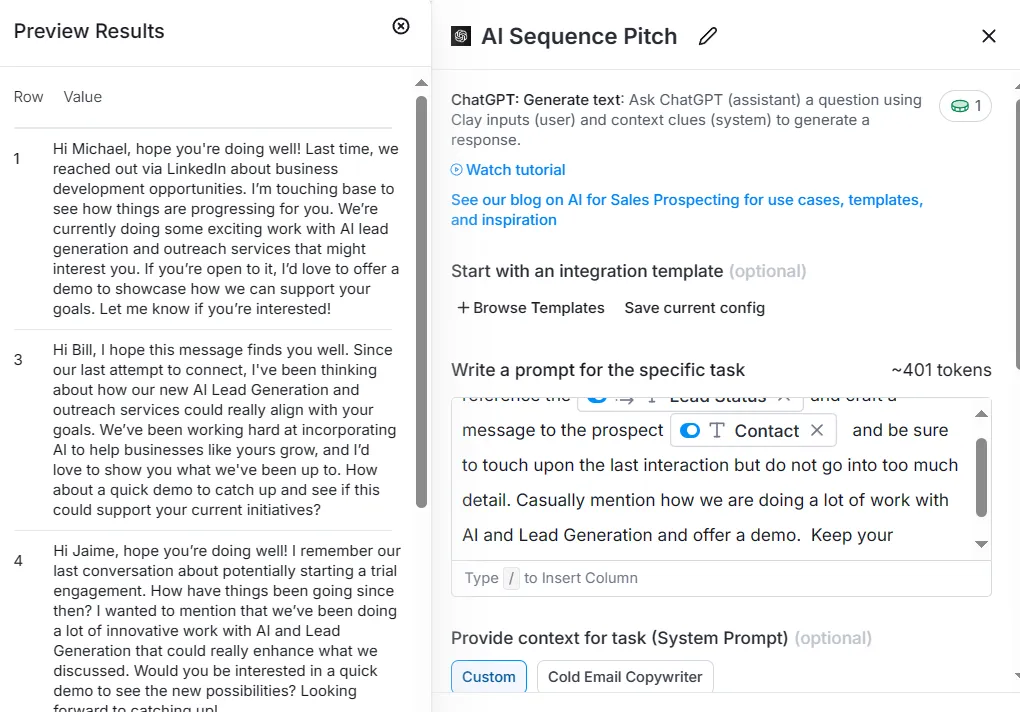Viewport: 1020px width, 712px height.
Task: Close the Preview Results panel
Action: 401,26
